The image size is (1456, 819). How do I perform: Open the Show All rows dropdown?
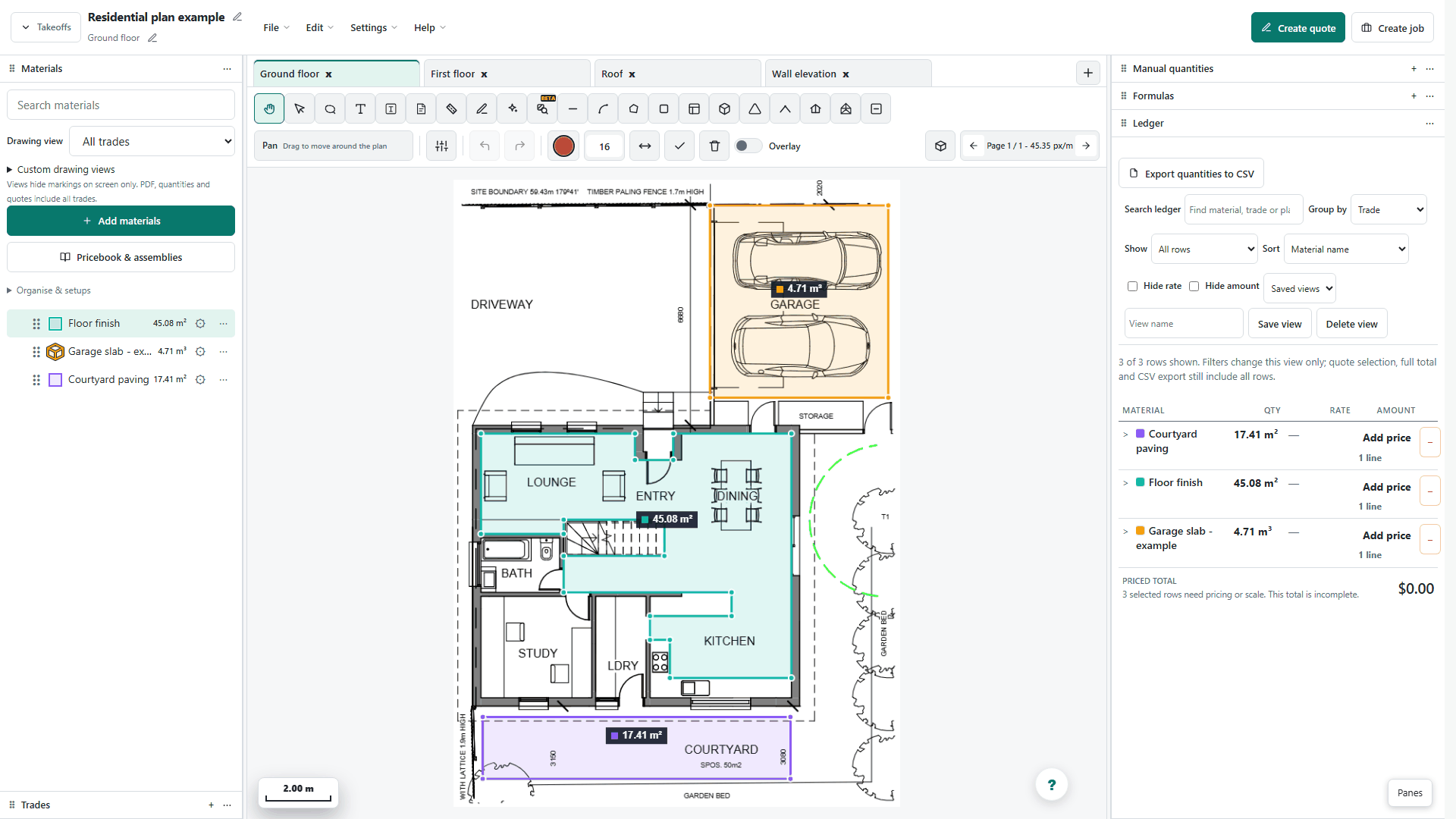pos(1204,249)
